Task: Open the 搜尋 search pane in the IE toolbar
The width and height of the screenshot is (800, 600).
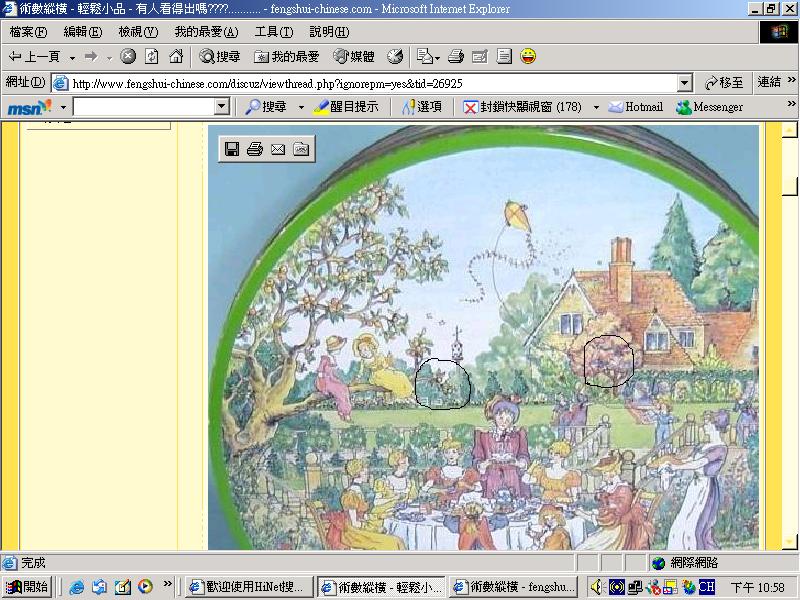Action: (x=220, y=56)
